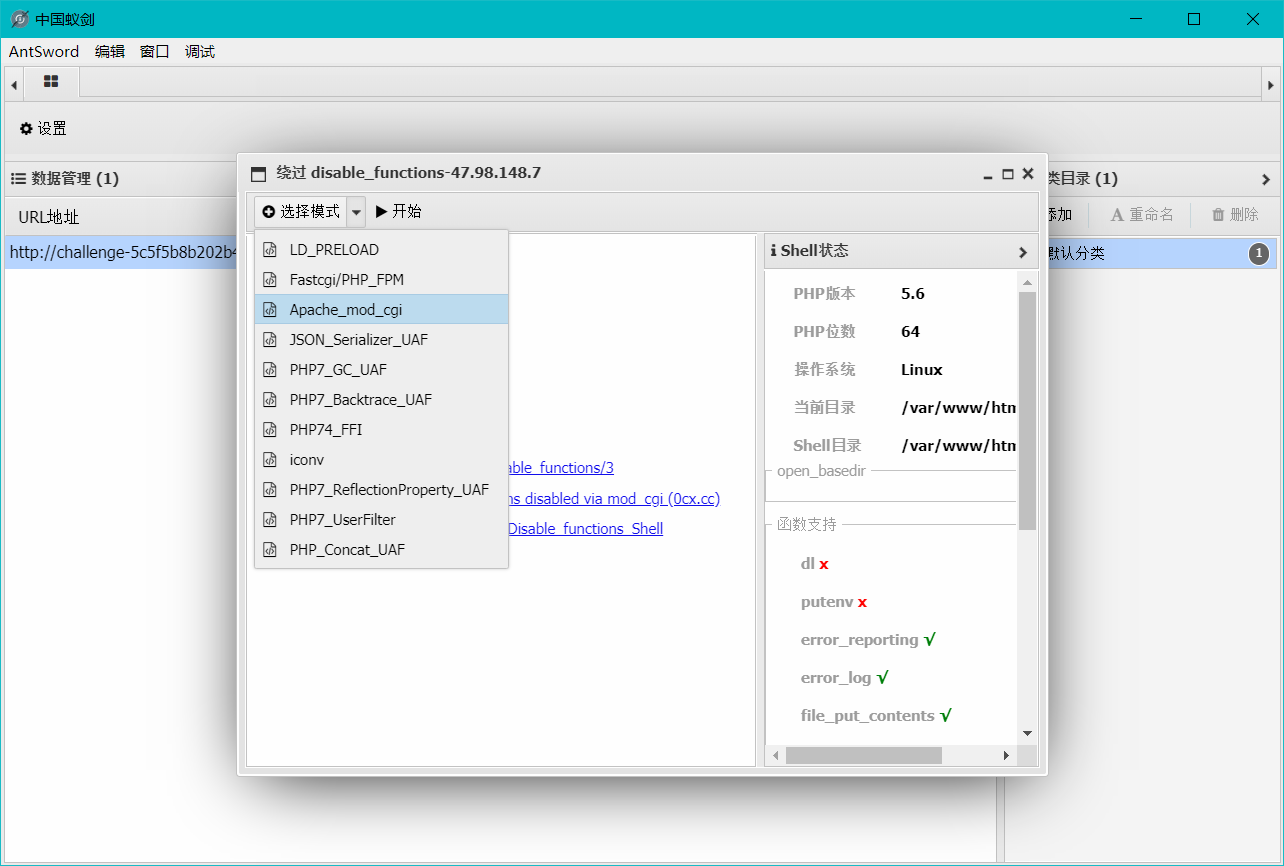
Task: Collapse the Shell状态 panel chevron
Action: tap(1023, 252)
